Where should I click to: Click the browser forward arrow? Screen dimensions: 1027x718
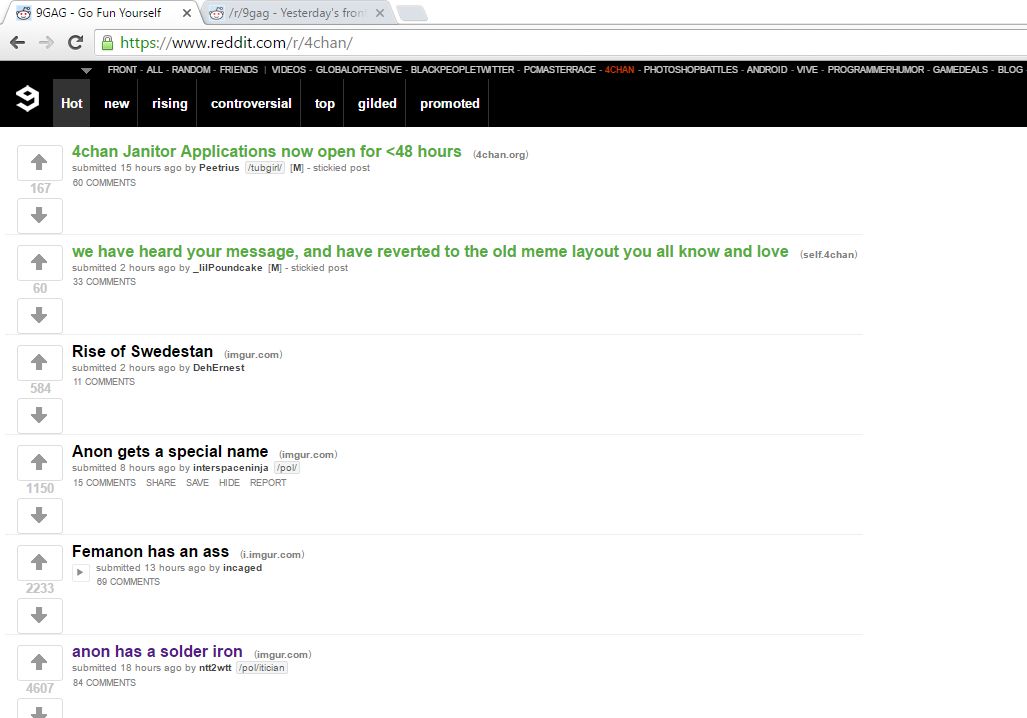click(x=47, y=44)
